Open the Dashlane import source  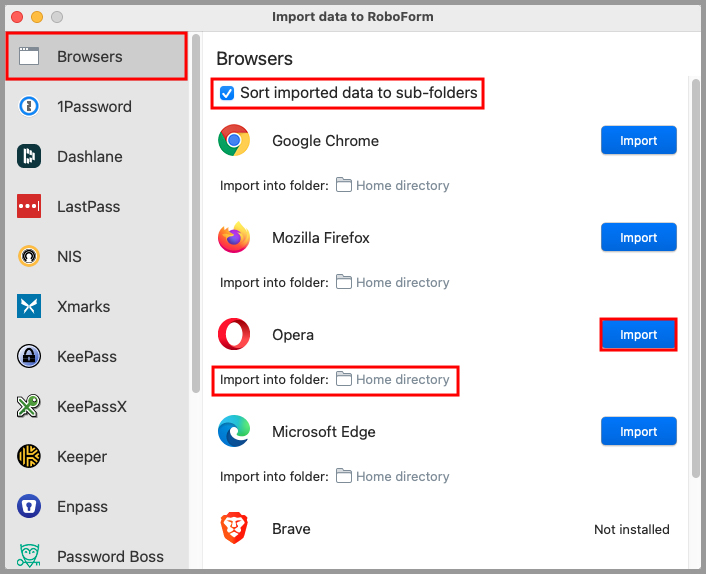click(x=96, y=157)
